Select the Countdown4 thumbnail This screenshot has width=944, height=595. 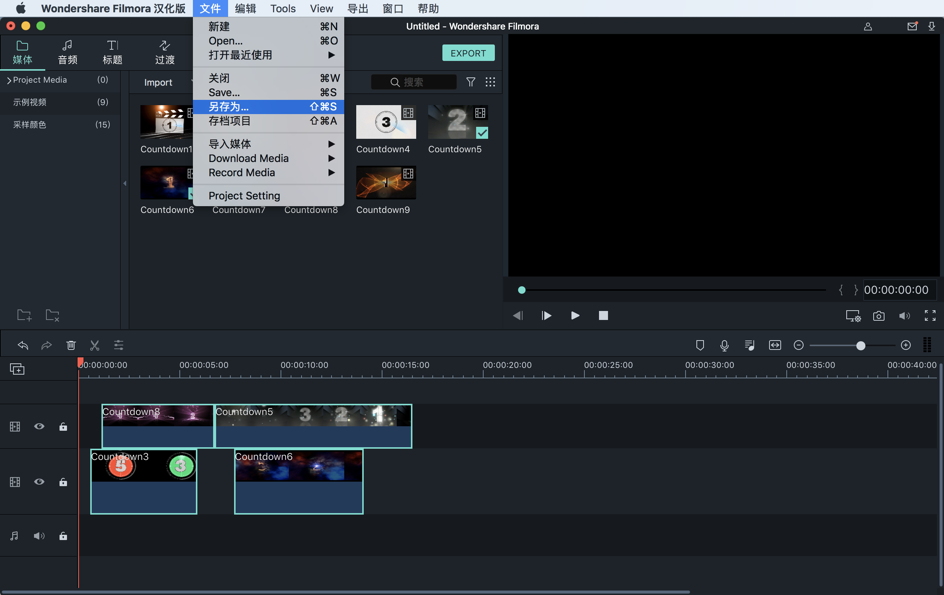385,122
